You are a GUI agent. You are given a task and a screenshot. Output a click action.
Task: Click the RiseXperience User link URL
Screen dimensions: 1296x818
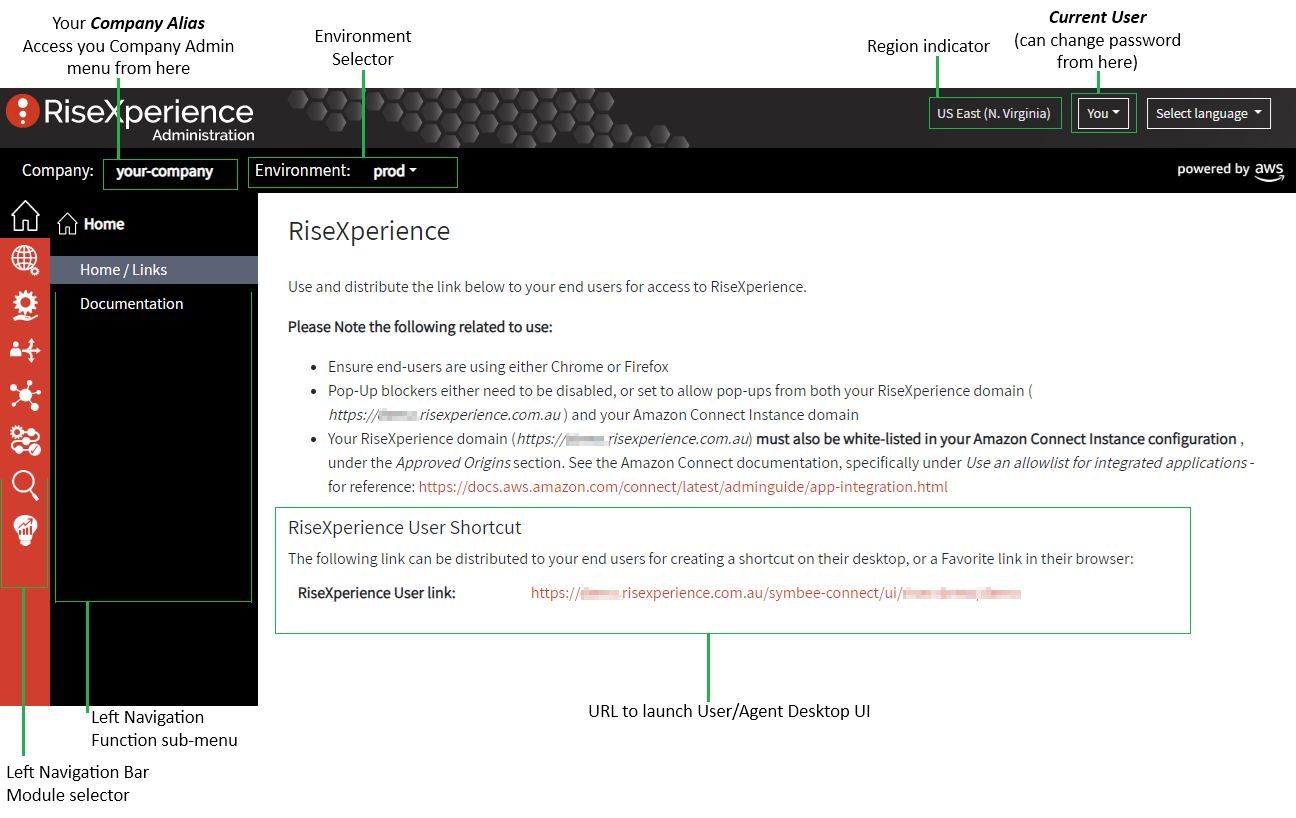(x=776, y=593)
